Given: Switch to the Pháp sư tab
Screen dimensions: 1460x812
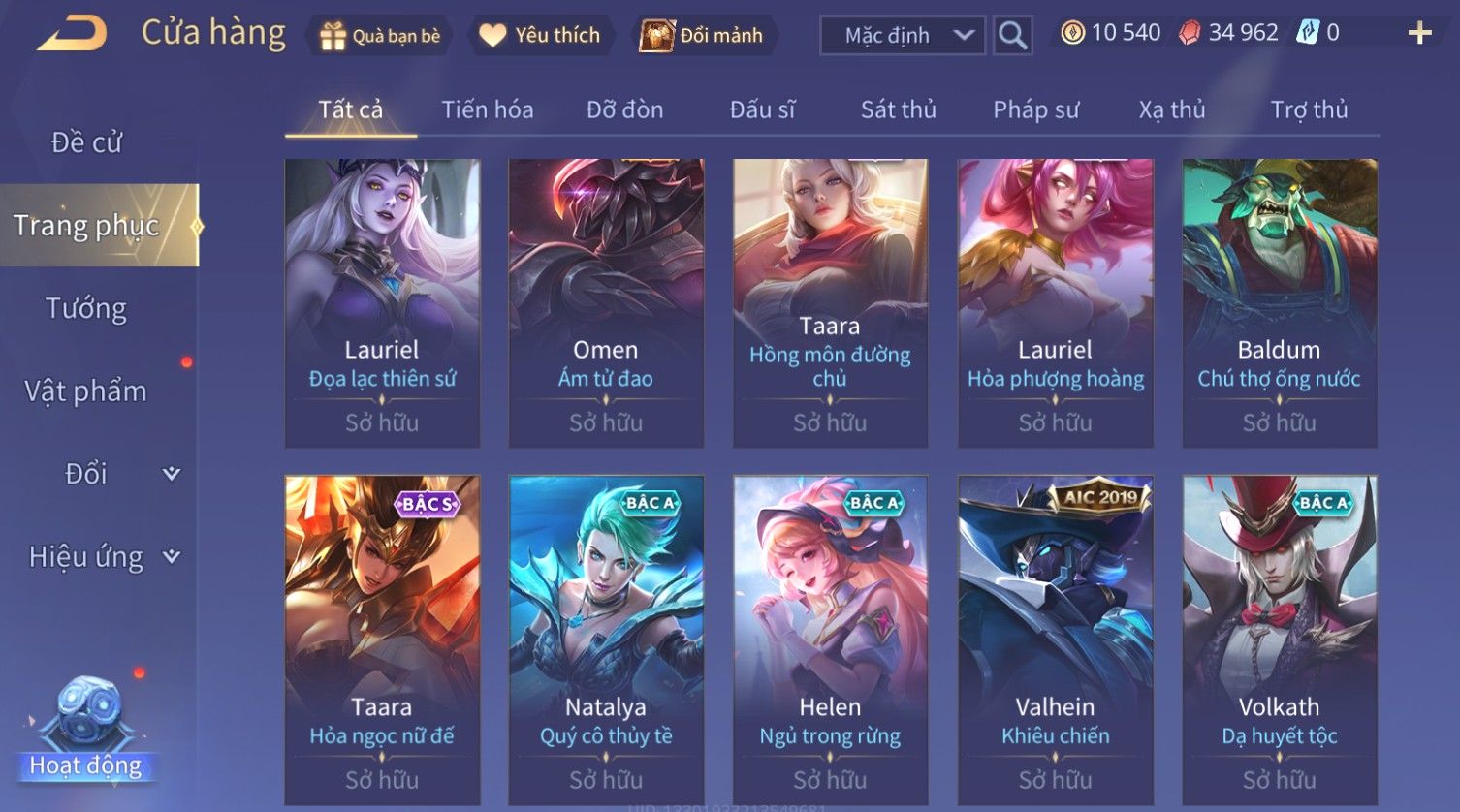Looking at the screenshot, I should point(1035,109).
